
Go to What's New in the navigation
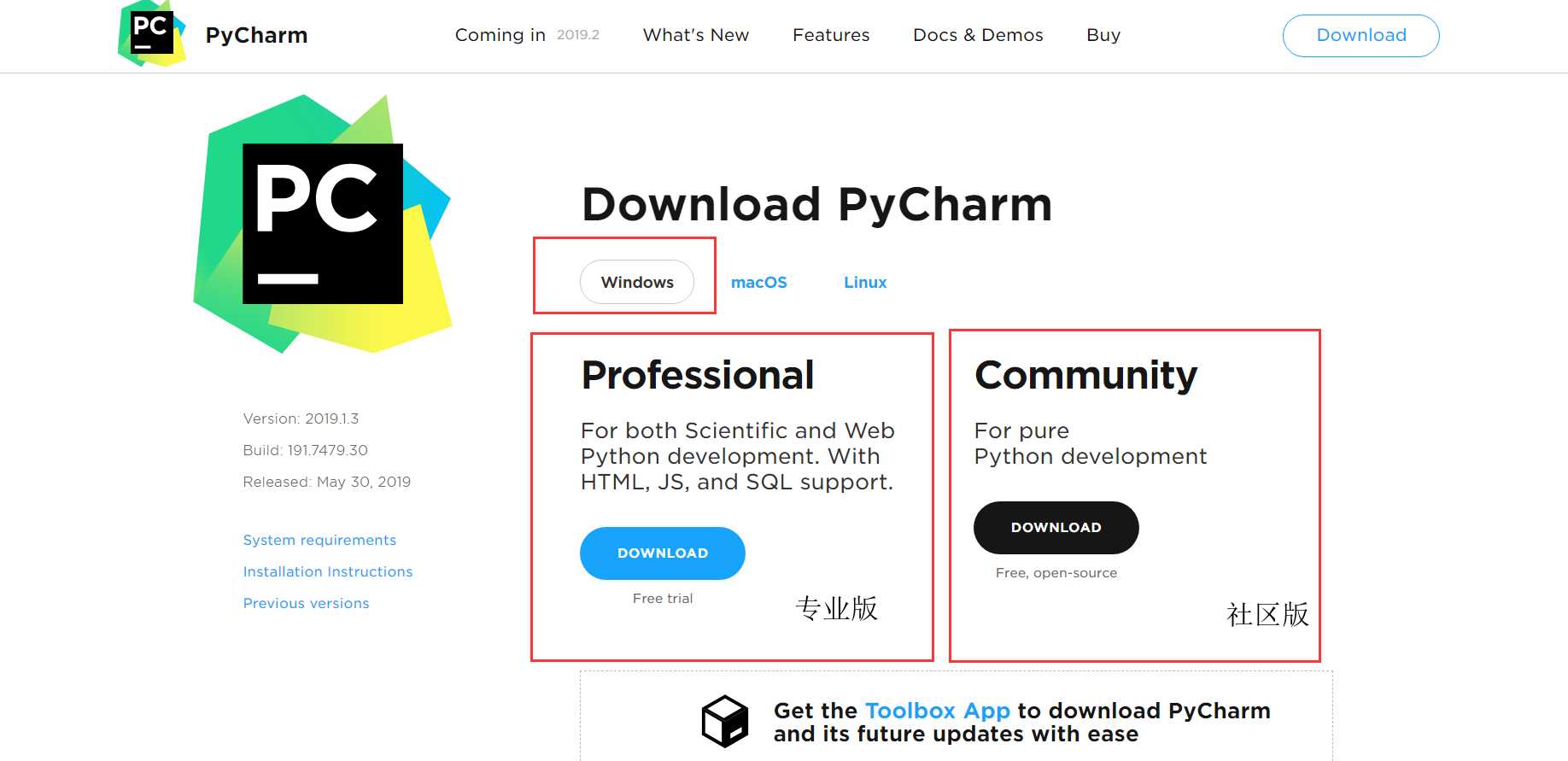click(x=696, y=35)
